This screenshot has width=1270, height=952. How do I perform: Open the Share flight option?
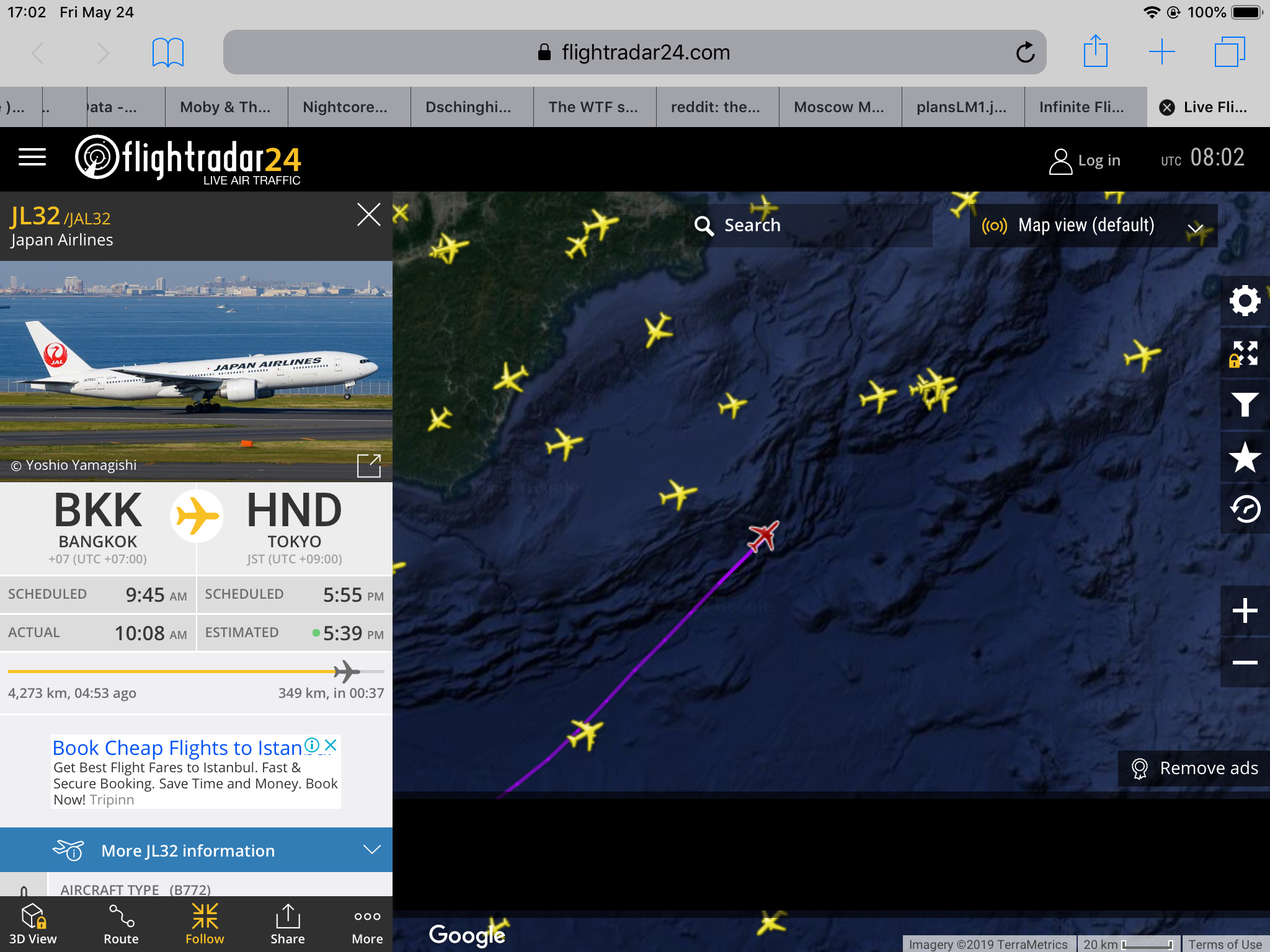tap(288, 924)
